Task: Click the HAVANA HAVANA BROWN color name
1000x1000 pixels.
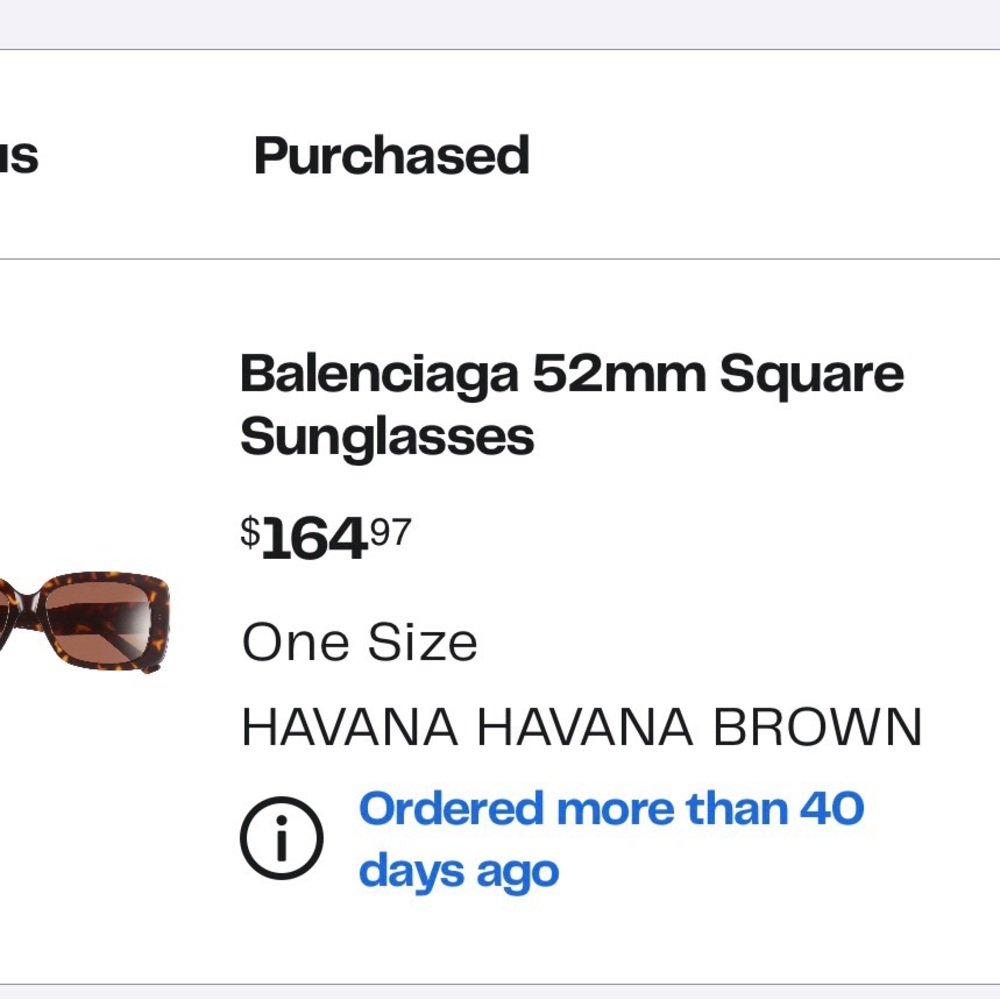Action: [582, 727]
